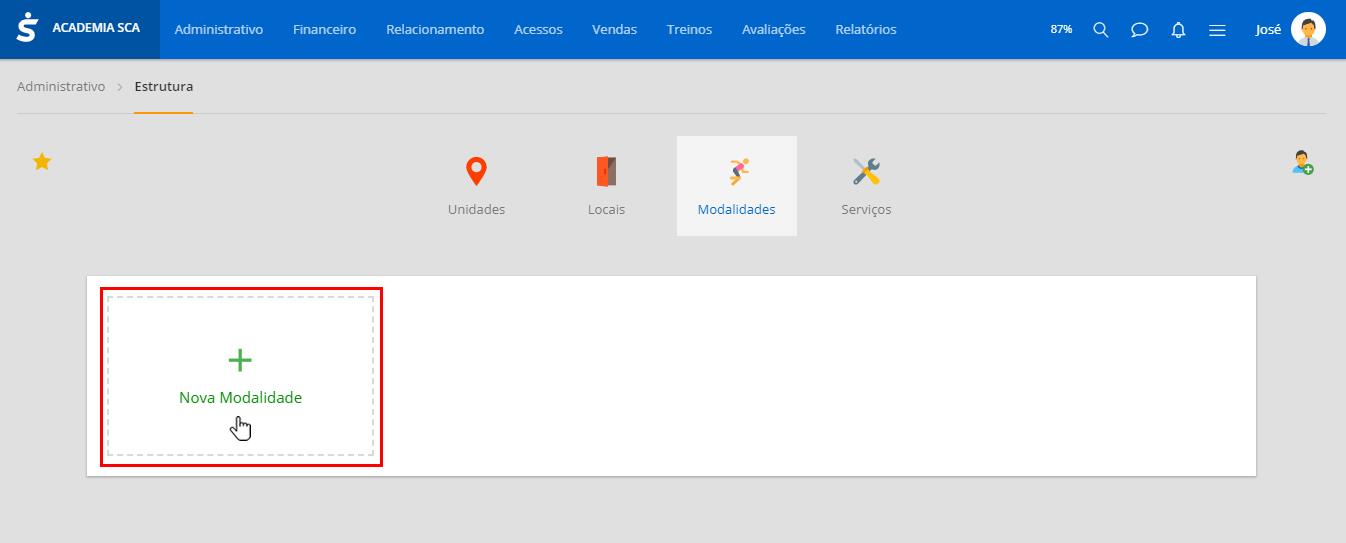
Task: Select the Modalidades runner icon
Action: coord(737,172)
